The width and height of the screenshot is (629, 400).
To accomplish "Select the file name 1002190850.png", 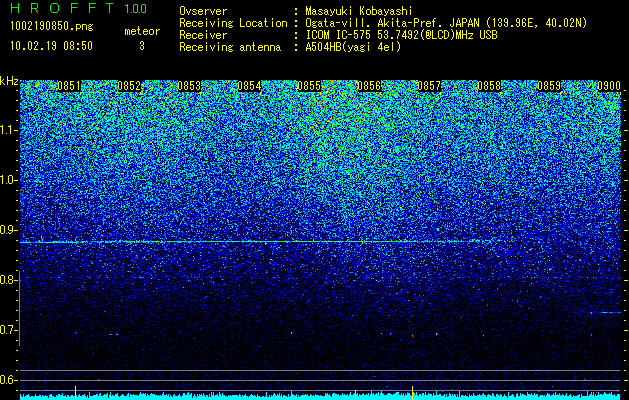I will point(52,27).
